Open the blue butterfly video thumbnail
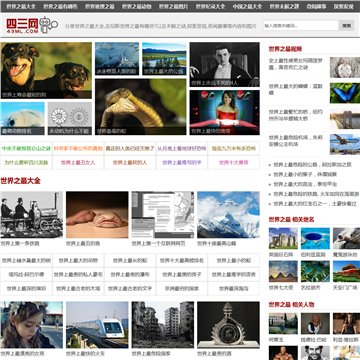Viewport: 360px width, 360px height. [x=345, y=93]
